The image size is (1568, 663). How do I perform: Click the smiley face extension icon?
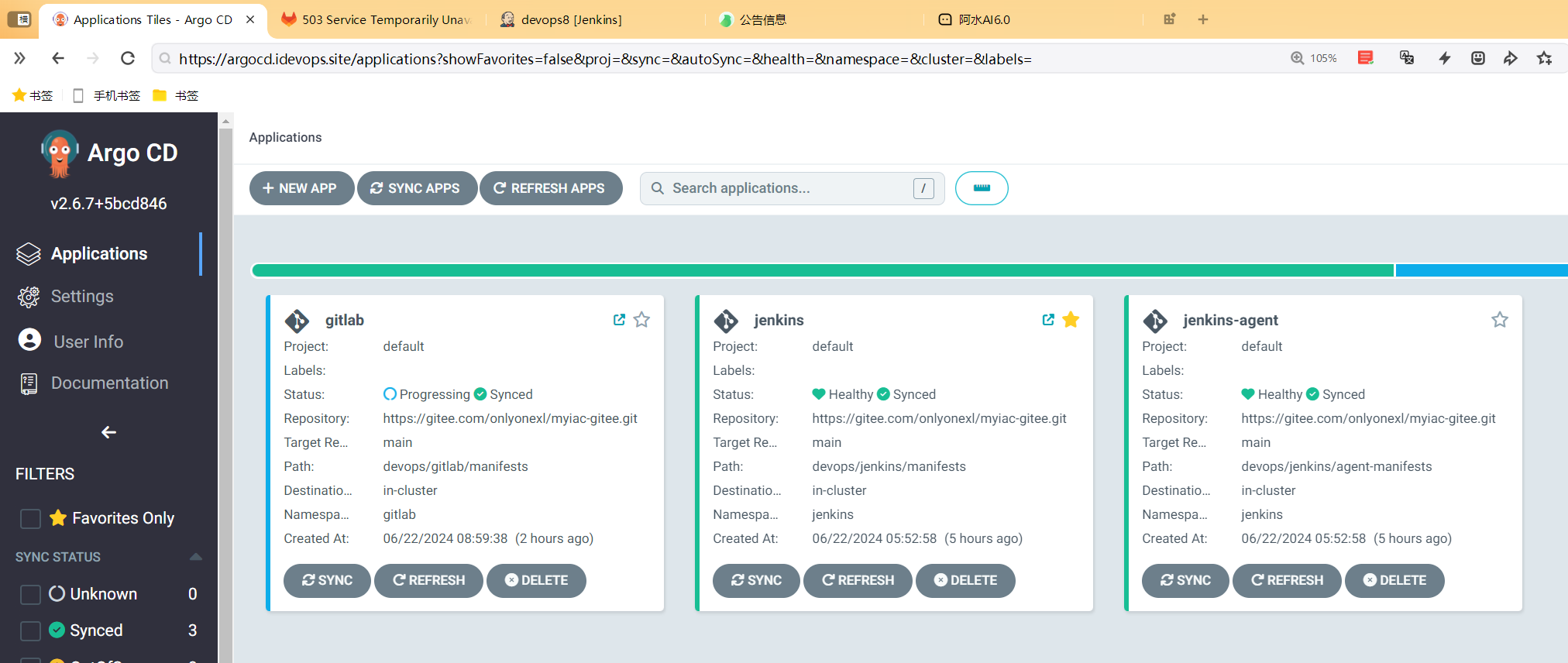tap(1478, 58)
